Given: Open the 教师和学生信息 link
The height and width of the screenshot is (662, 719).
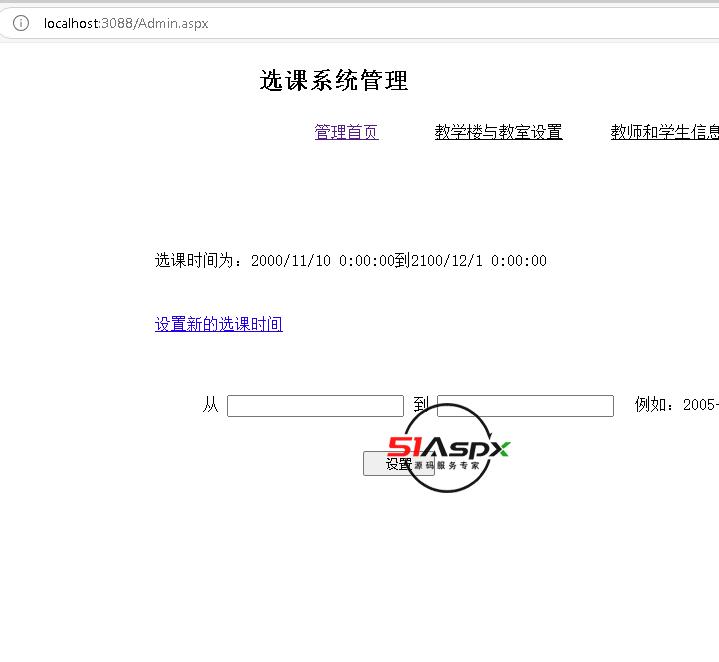Looking at the screenshot, I should tap(664, 132).
